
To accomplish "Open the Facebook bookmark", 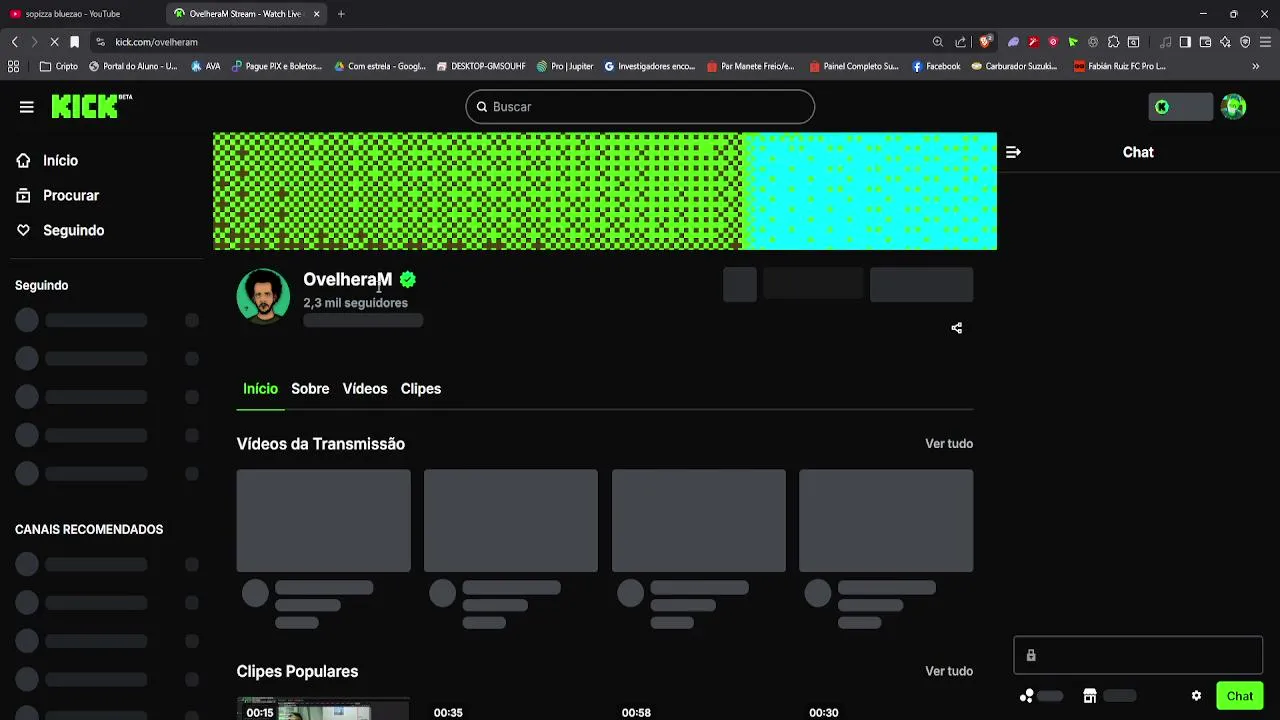I will click(x=936, y=66).
